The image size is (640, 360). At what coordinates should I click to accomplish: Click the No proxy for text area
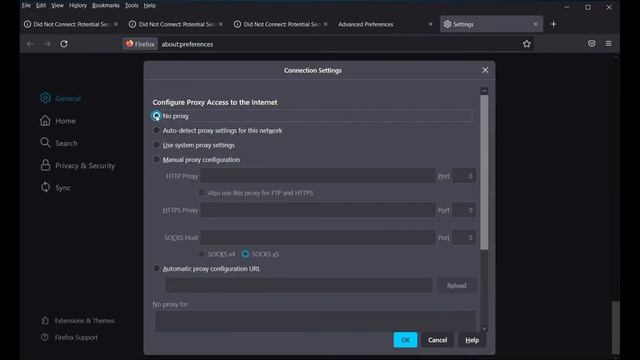[316, 321]
